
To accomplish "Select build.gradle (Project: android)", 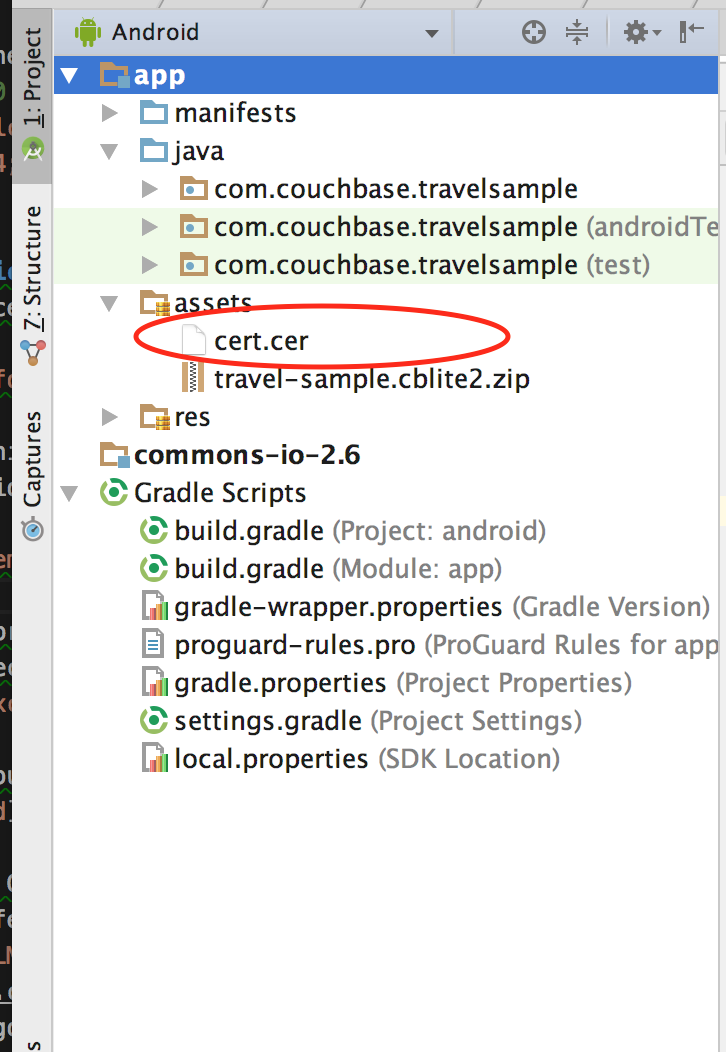I will (360, 531).
